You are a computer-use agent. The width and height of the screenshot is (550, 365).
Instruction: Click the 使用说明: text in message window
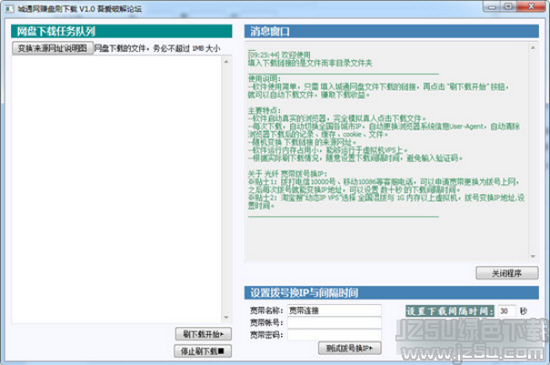[264, 79]
